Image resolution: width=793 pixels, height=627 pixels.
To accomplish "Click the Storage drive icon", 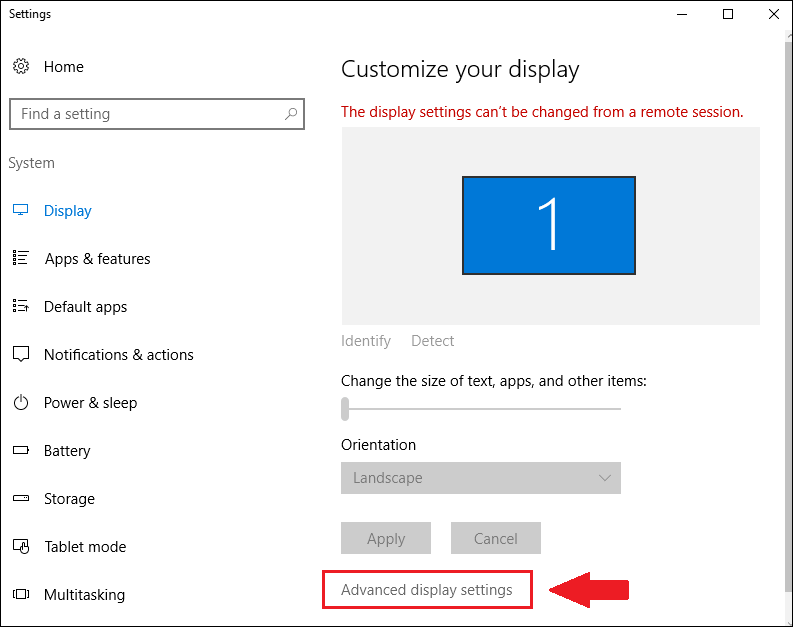I will 21,499.
